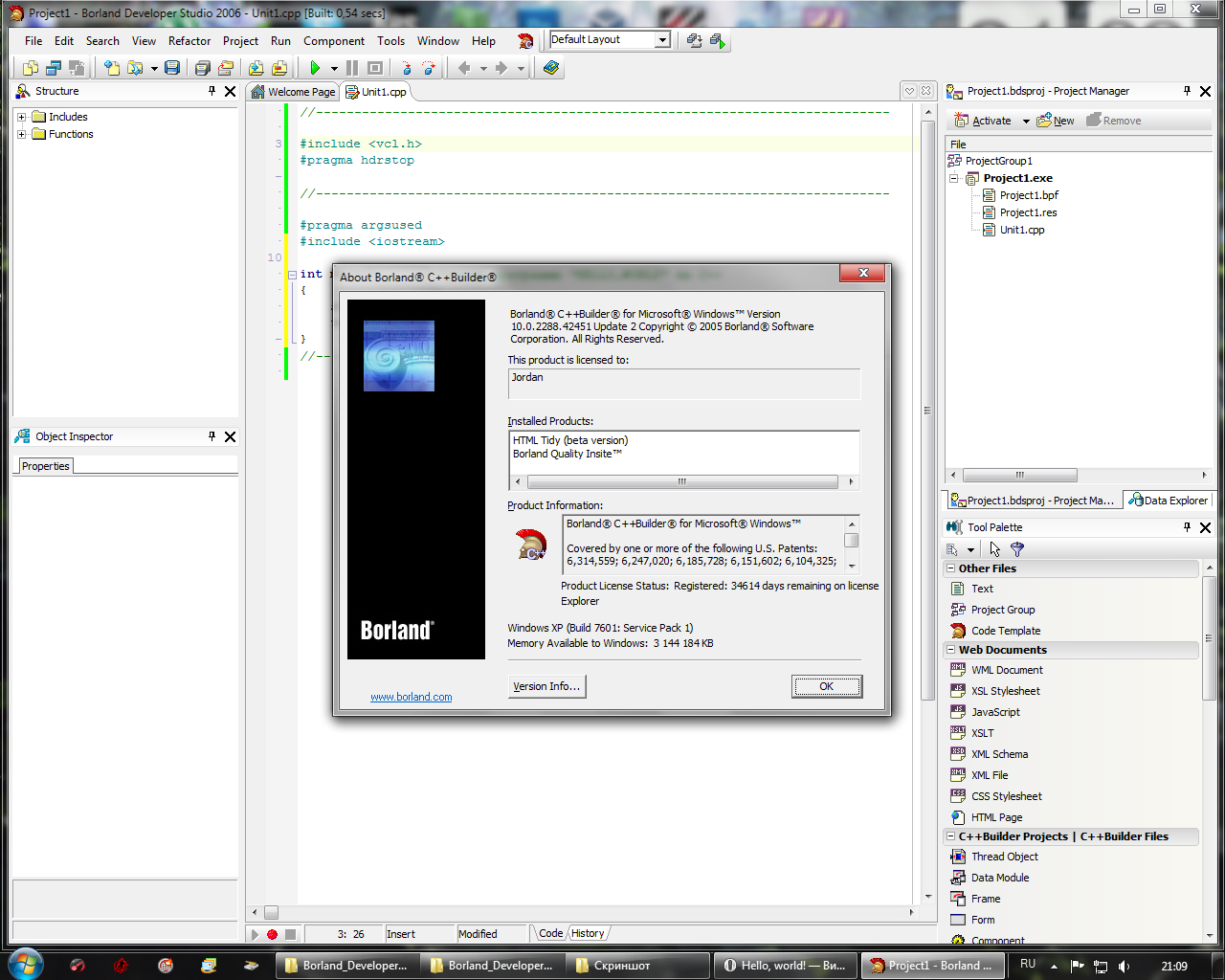Toggle auto-hide pin on Object Inspector

coord(211,436)
